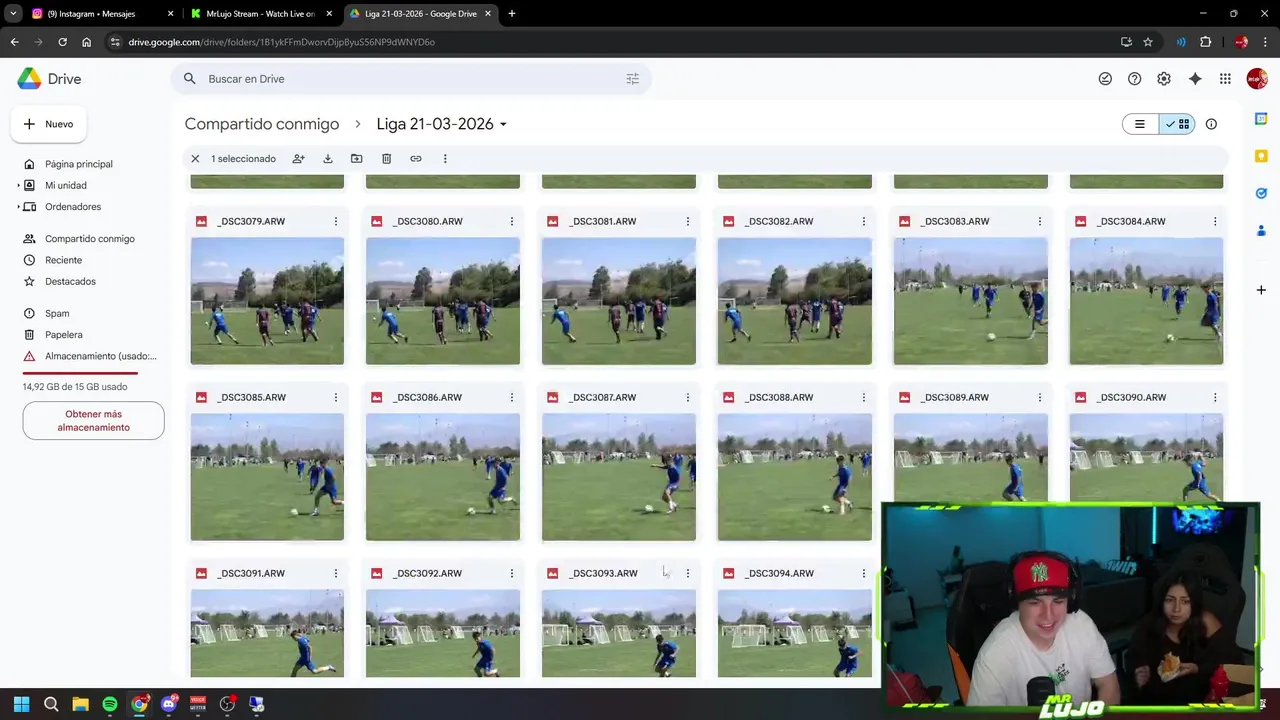Go to Página principal
Viewport: 1280px width, 720px height.
coord(78,164)
